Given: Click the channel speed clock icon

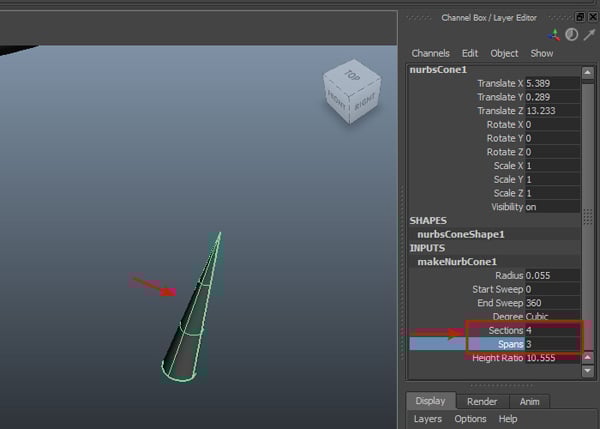Looking at the screenshot, I should (x=571, y=34).
